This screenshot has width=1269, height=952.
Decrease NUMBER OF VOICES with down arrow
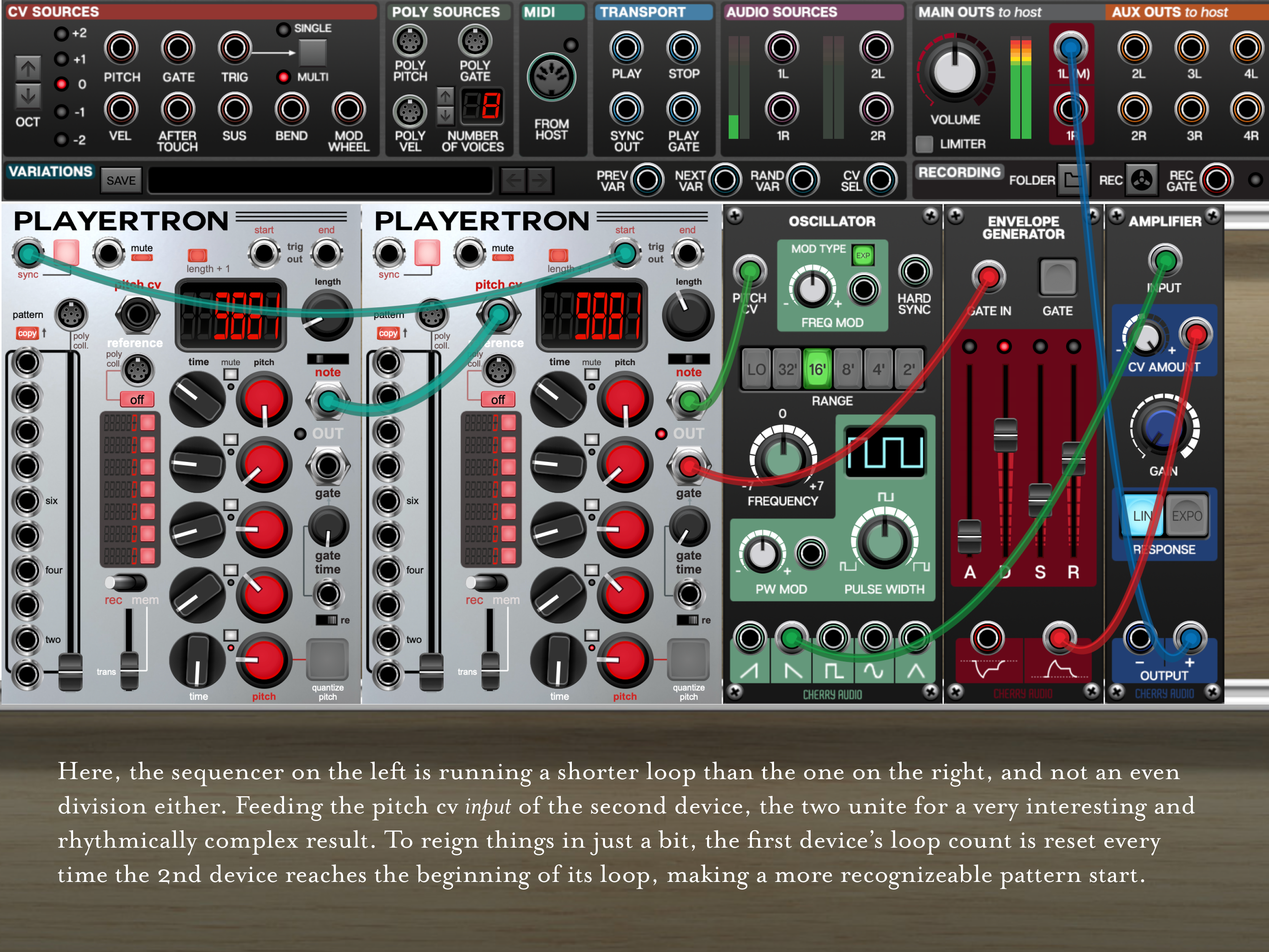[x=445, y=117]
